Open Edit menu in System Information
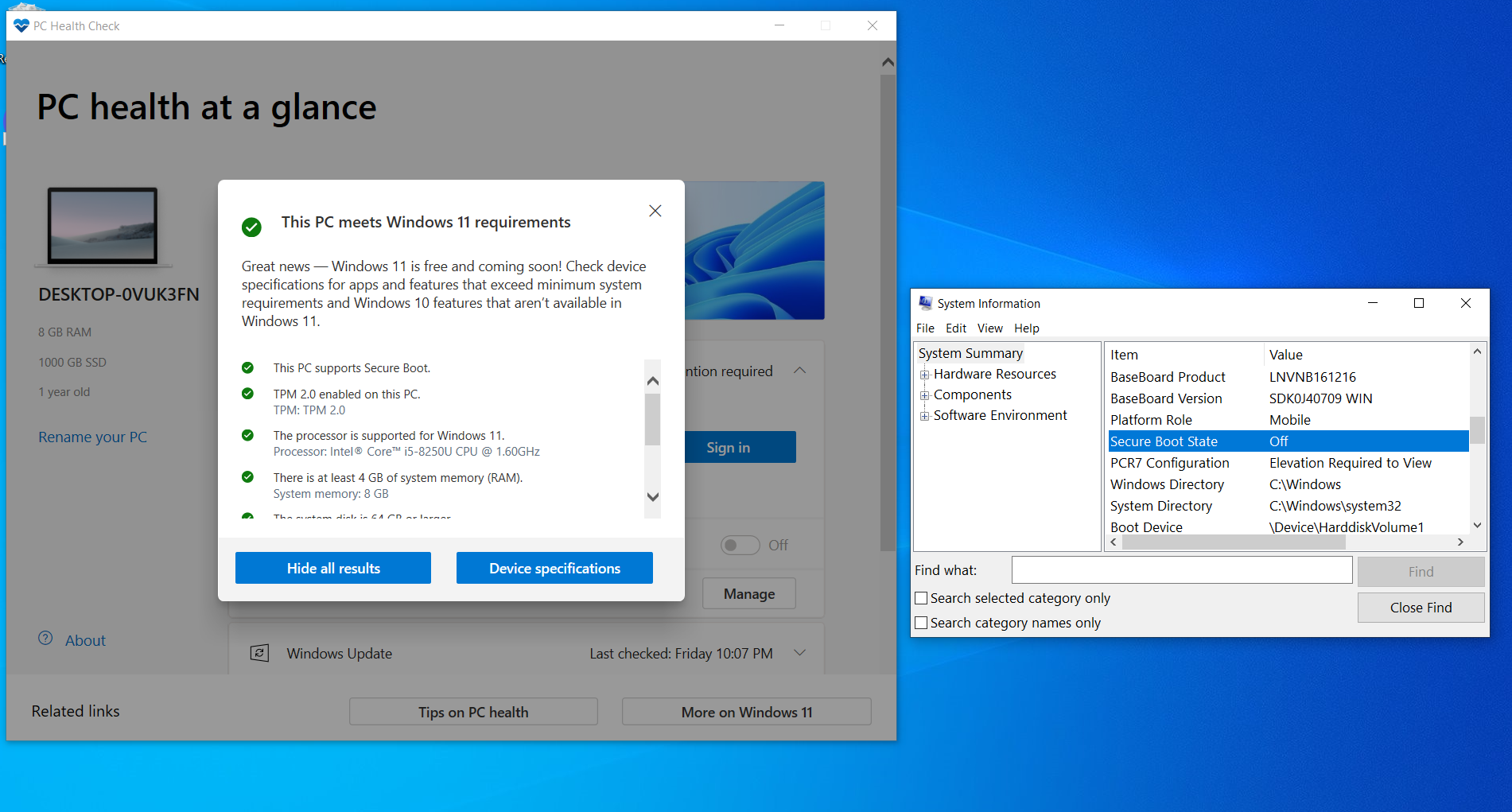The image size is (1512, 812). 956,328
